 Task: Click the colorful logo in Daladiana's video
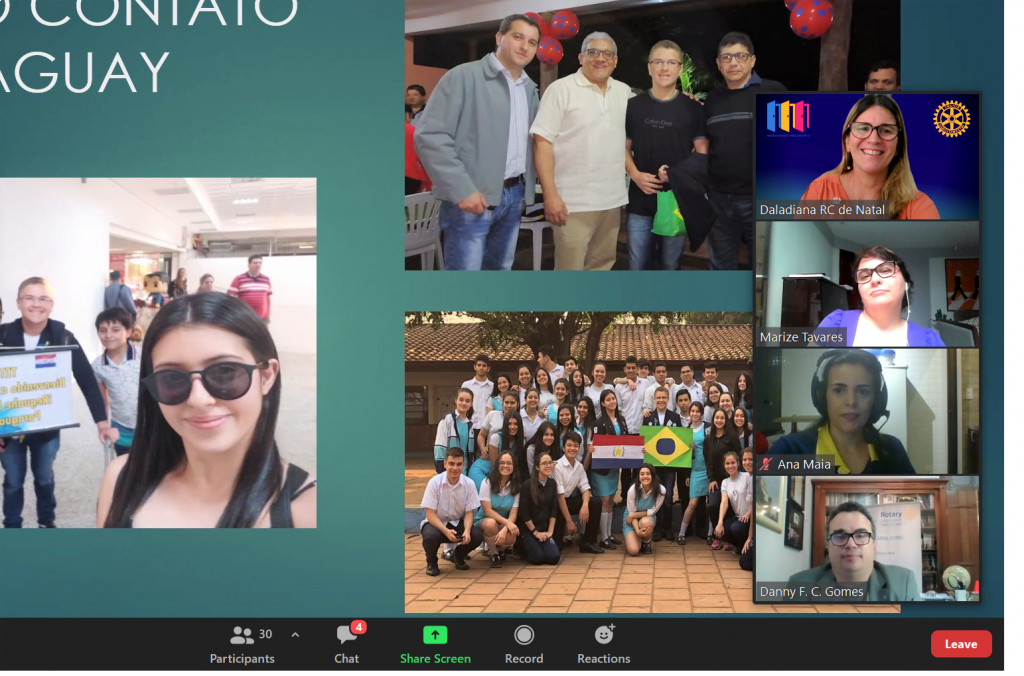click(788, 118)
